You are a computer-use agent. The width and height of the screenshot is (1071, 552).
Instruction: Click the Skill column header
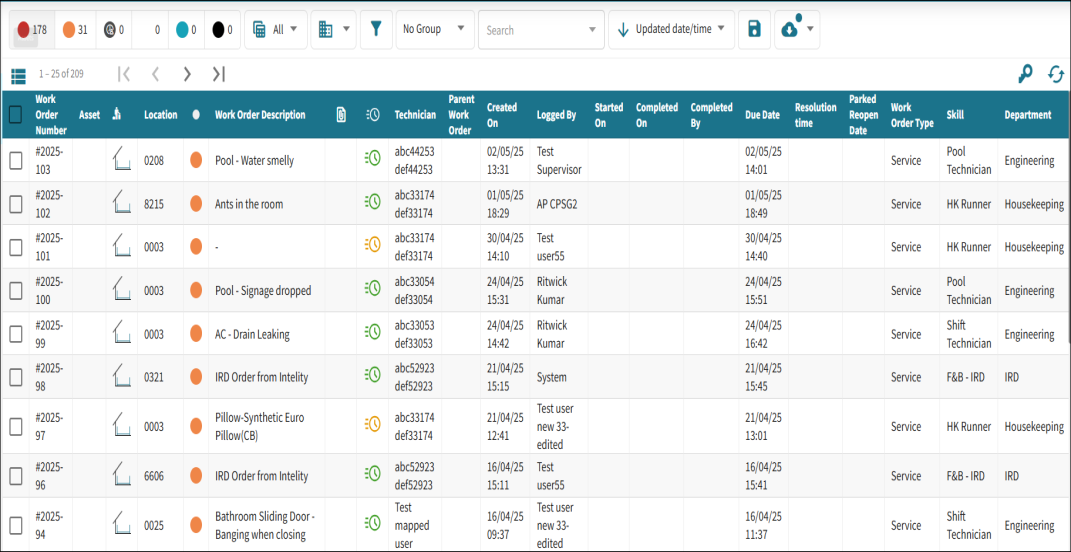(956, 115)
